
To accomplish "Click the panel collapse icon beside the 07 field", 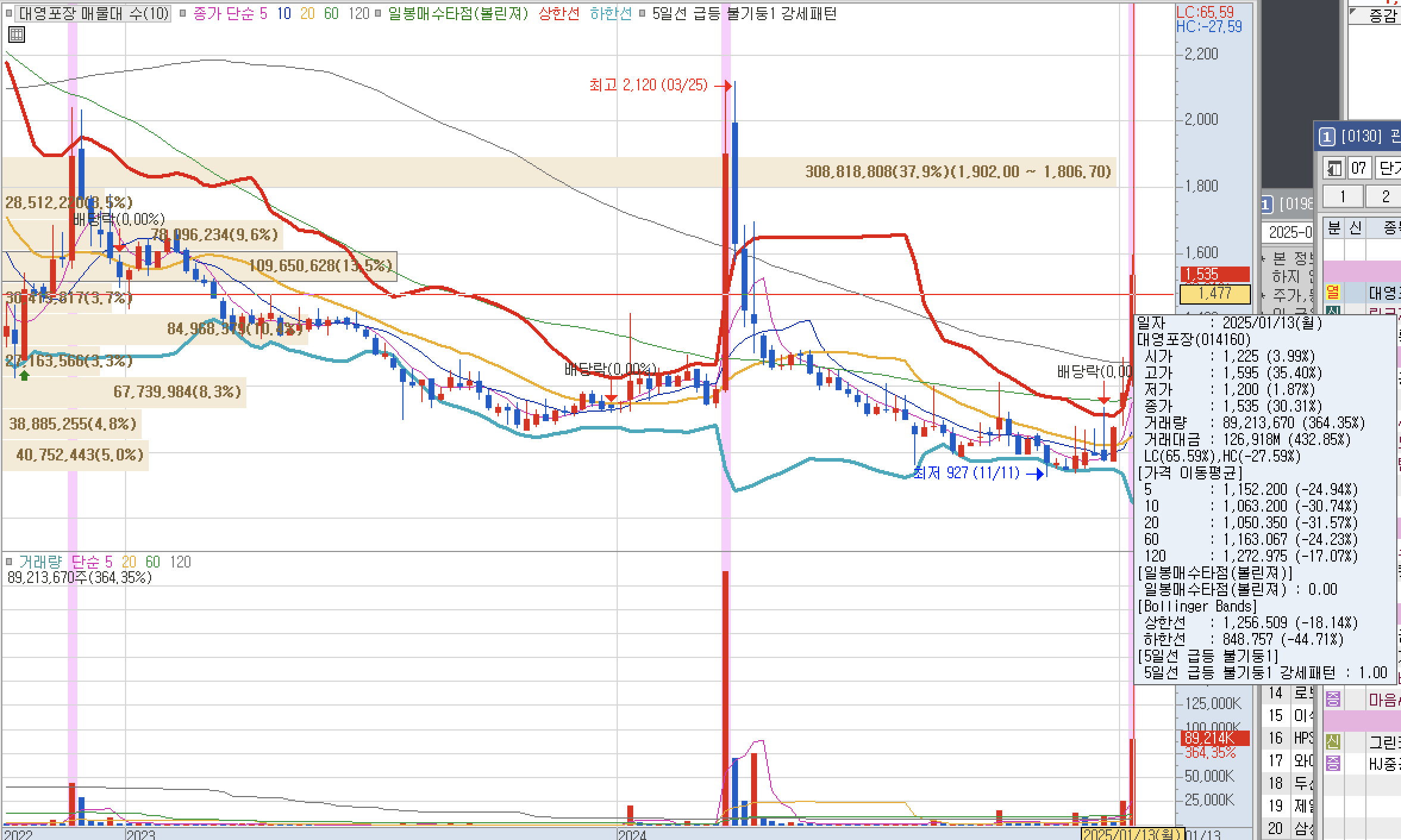I will tap(1333, 168).
